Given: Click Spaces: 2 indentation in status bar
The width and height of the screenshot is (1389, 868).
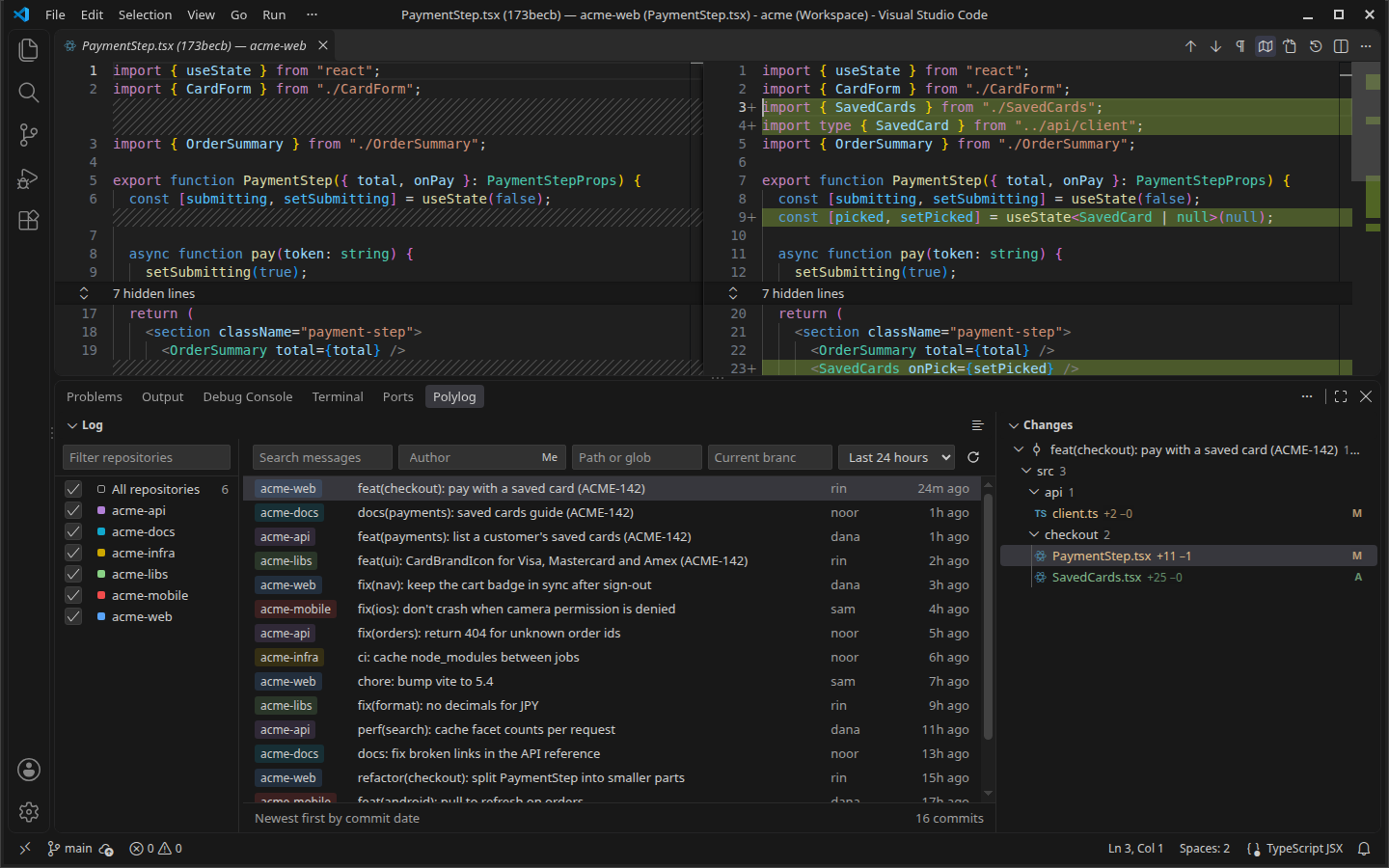Looking at the screenshot, I should [x=1204, y=849].
